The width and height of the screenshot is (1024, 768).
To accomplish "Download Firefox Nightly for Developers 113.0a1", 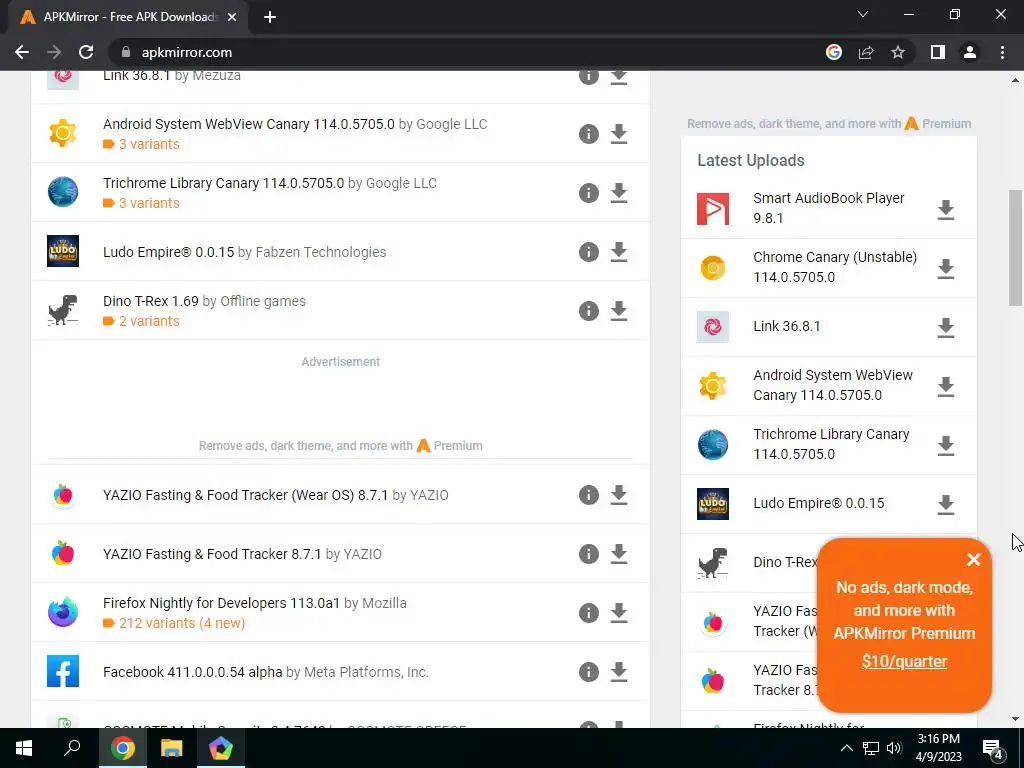I will tap(618, 613).
